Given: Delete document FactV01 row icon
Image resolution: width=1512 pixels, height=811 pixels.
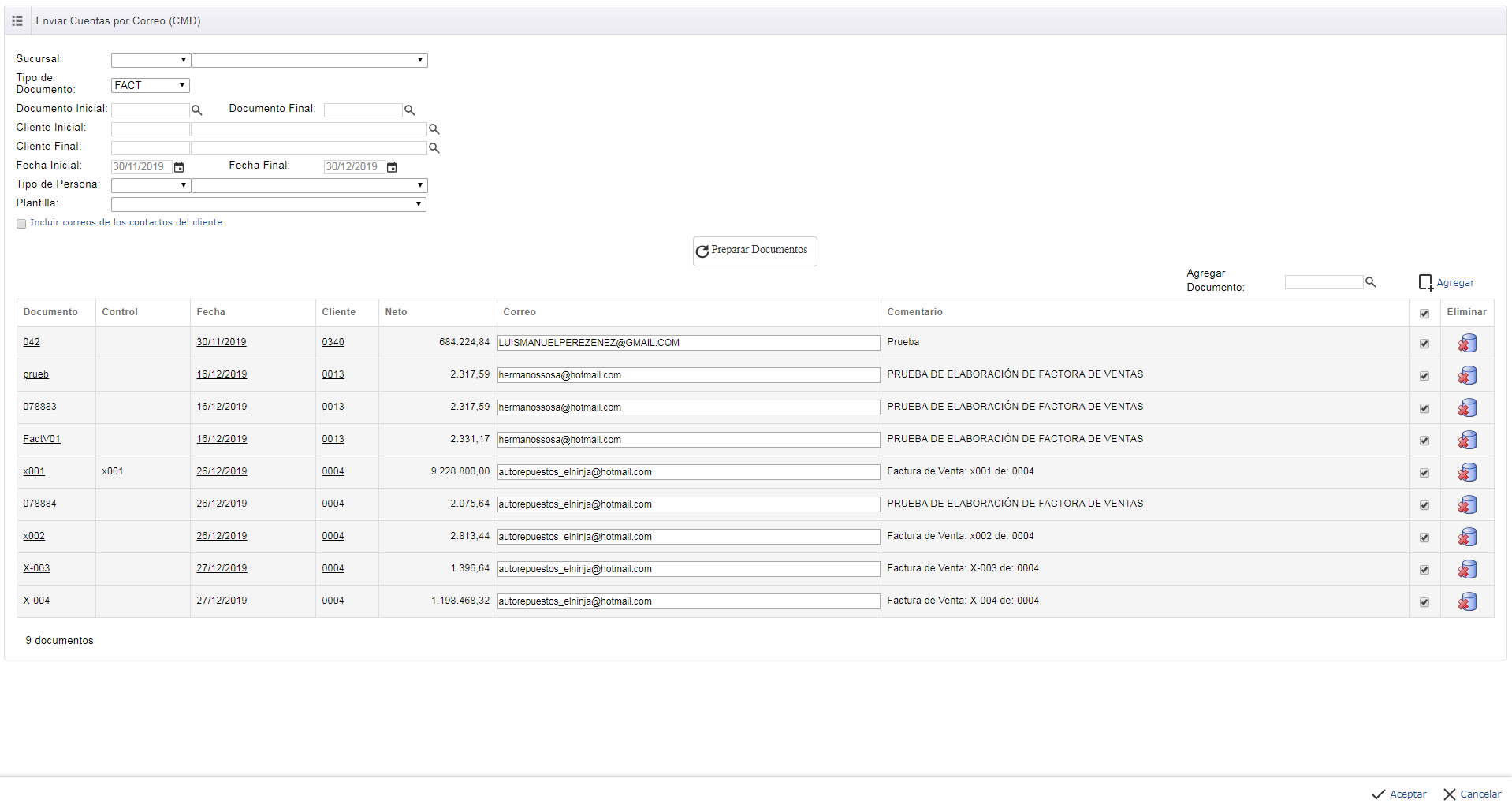Looking at the screenshot, I should coord(1467,440).
